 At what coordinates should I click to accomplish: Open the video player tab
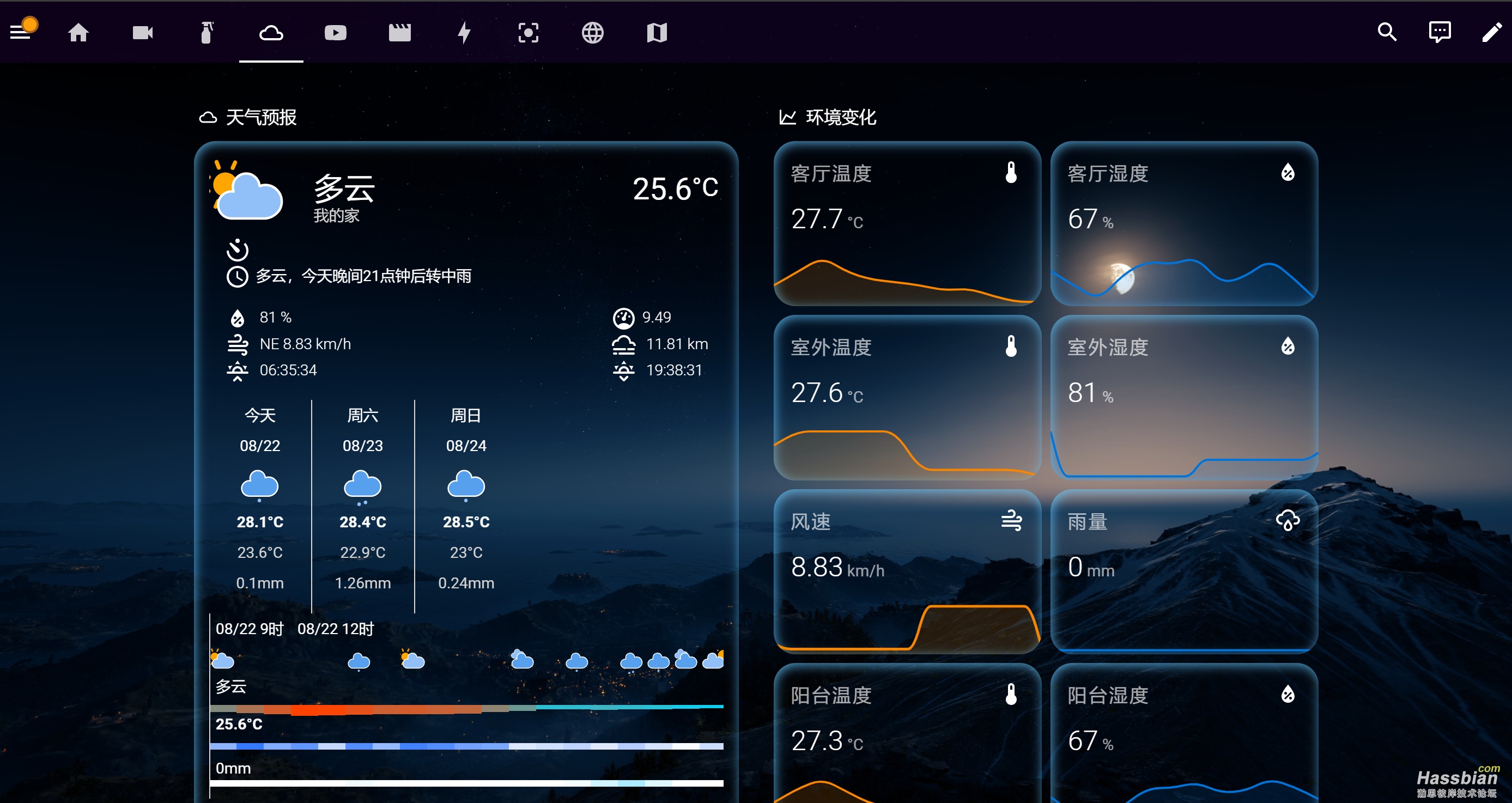335,32
